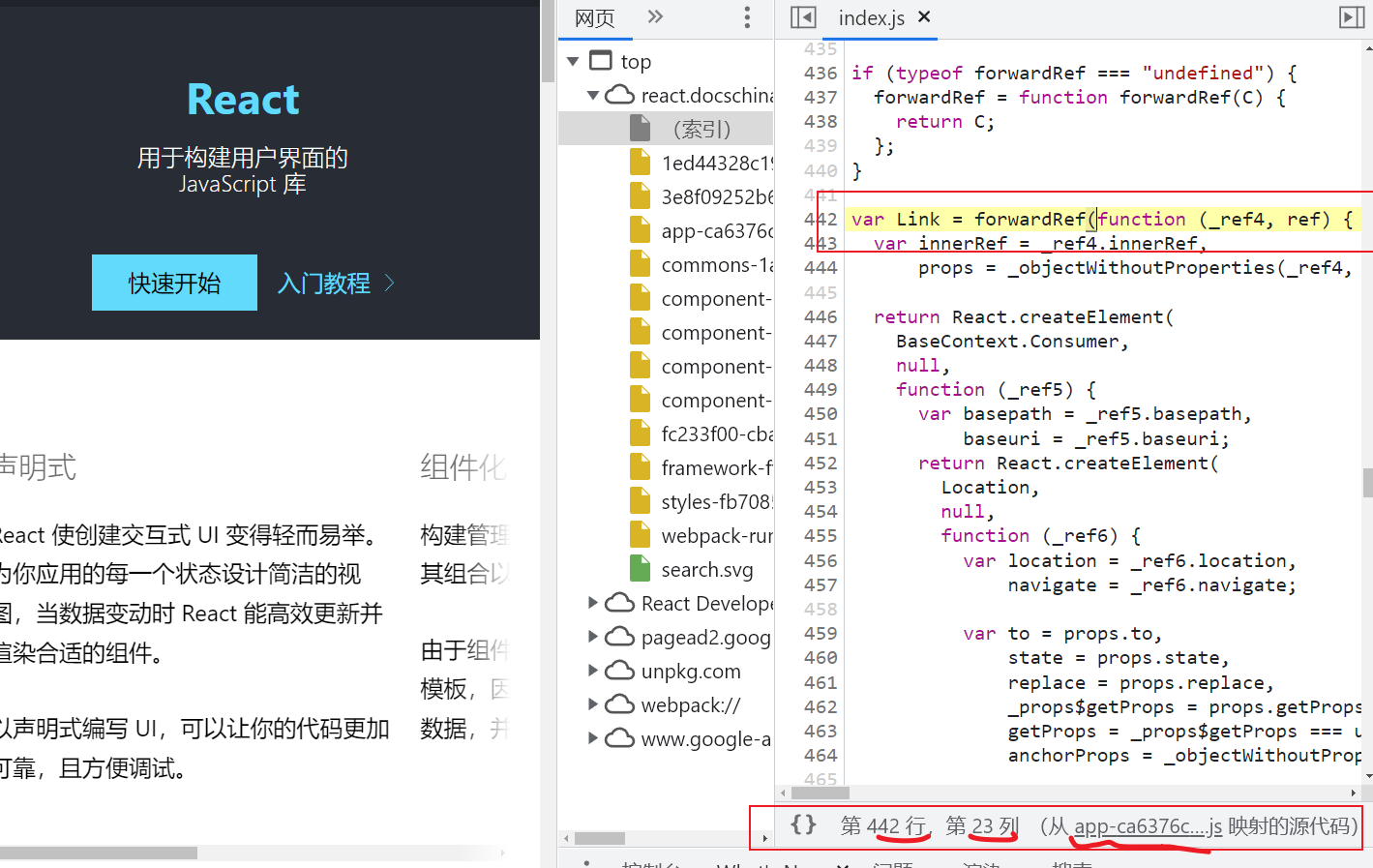The image size is (1373, 868).
Task: Click the navigator horizontal scrollbar thumb
Action: 599,838
